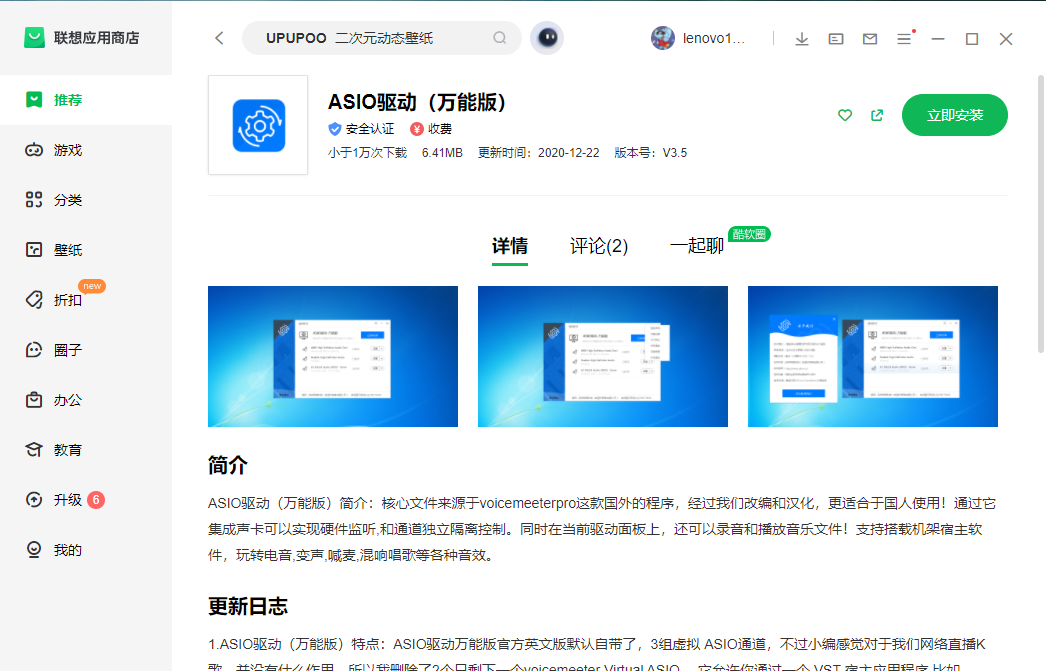Screen dimensions: 1046x671
Task: Click the 更新日志 heading
Action: pos(247,606)
